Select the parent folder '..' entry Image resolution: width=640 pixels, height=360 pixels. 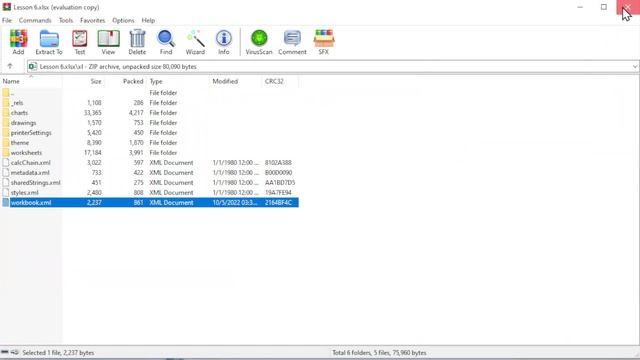coord(13,93)
